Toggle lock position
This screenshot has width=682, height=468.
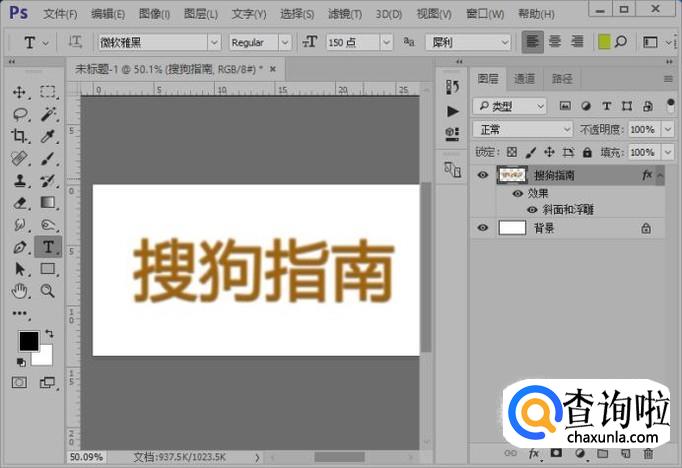[549, 152]
